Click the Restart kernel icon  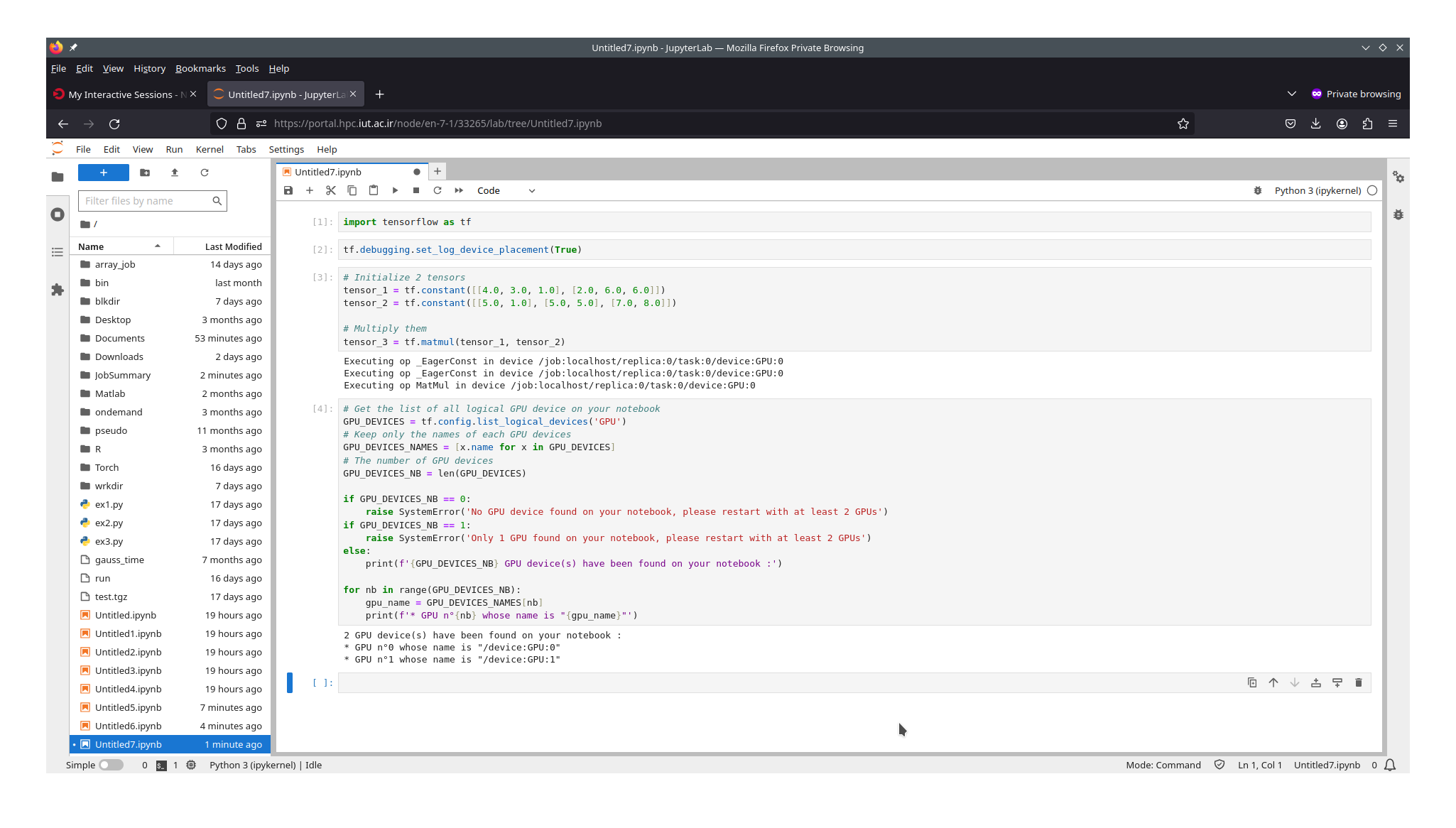click(438, 190)
